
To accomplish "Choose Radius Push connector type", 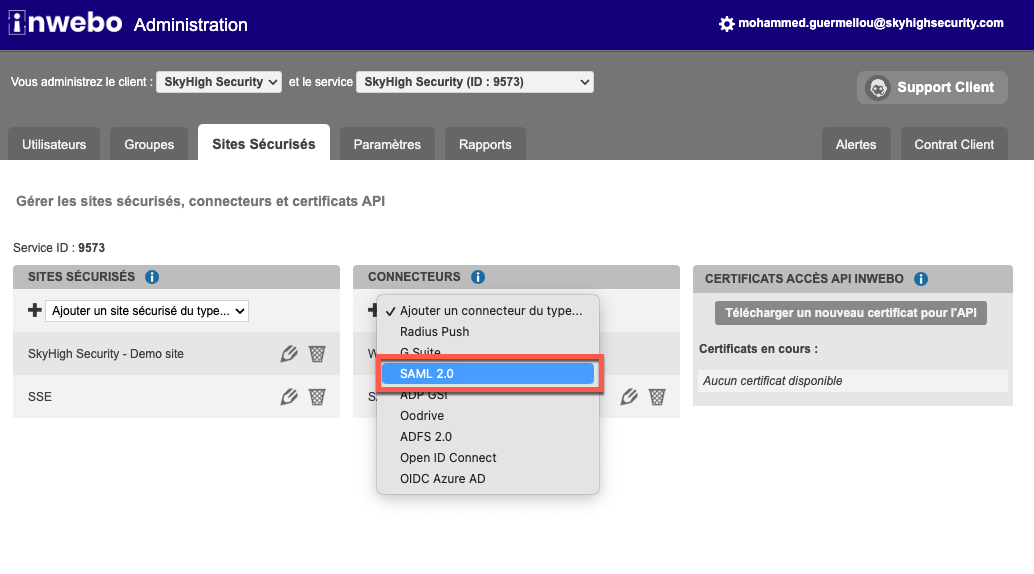I will click(x=434, y=332).
